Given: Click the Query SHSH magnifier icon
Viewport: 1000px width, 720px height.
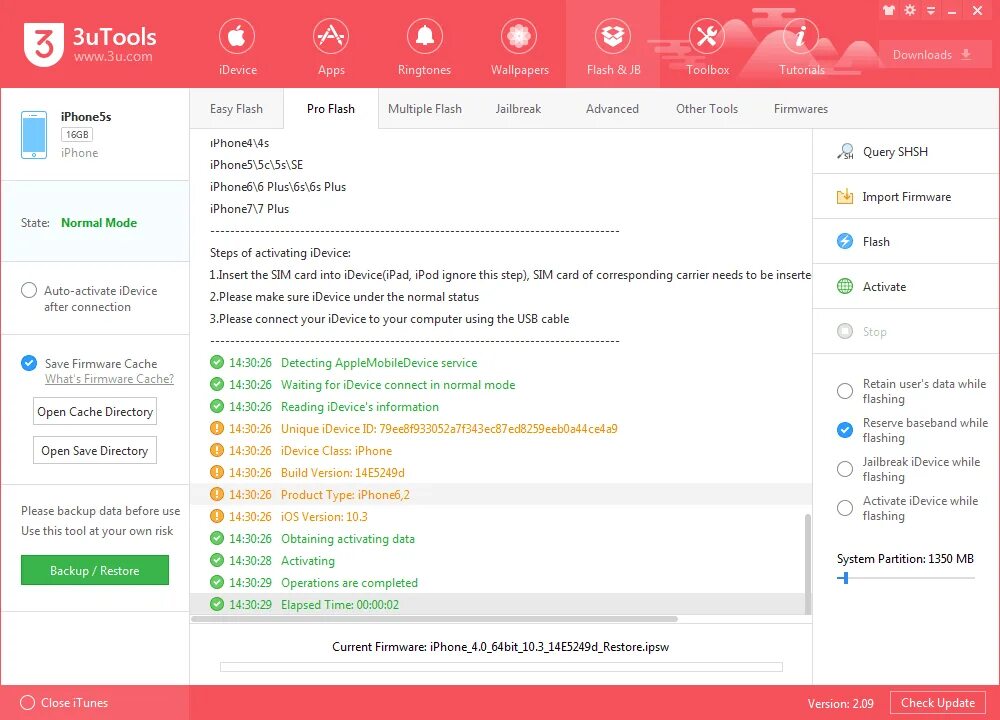Looking at the screenshot, I should click(x=845, y=152).
